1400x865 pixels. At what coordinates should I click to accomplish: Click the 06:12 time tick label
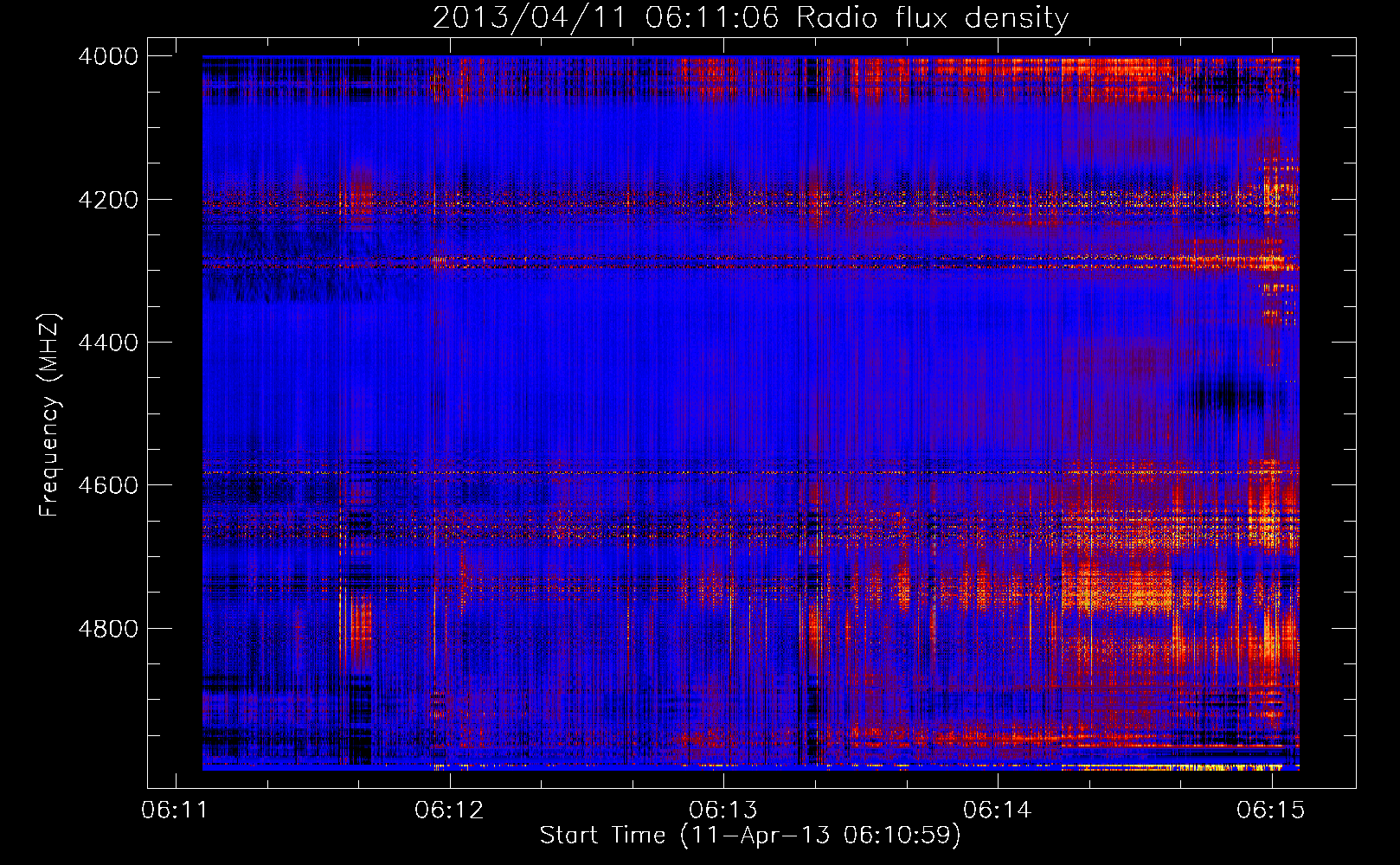(x=449, y=810)
